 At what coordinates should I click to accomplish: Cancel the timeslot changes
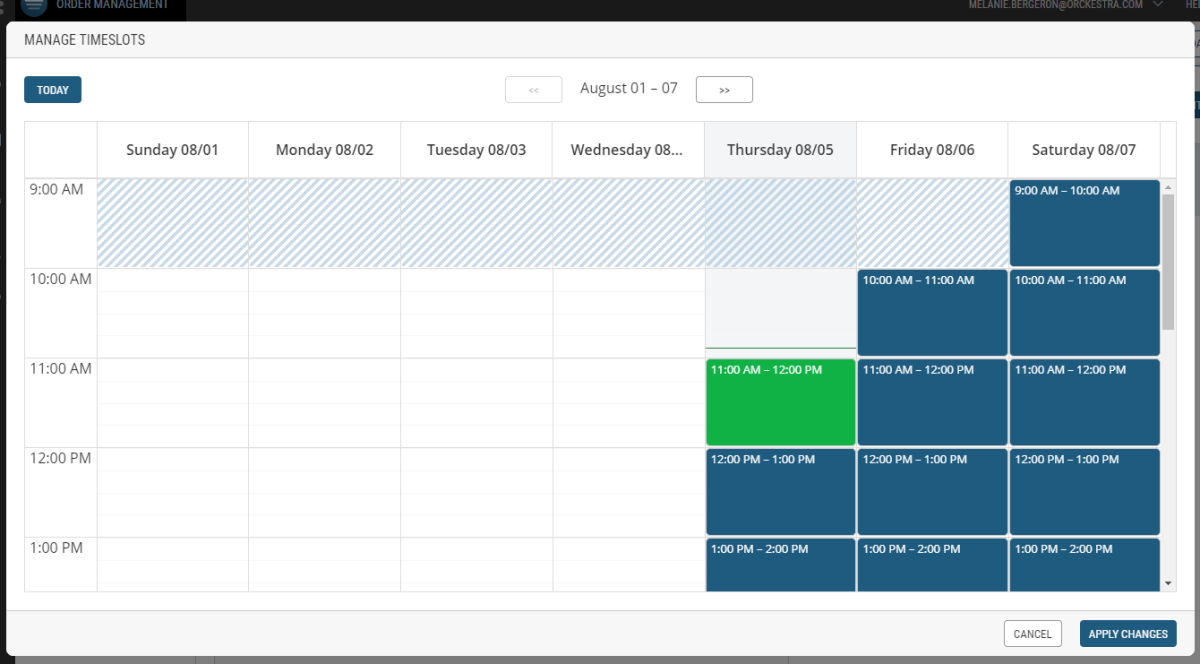coord(1032,634)
